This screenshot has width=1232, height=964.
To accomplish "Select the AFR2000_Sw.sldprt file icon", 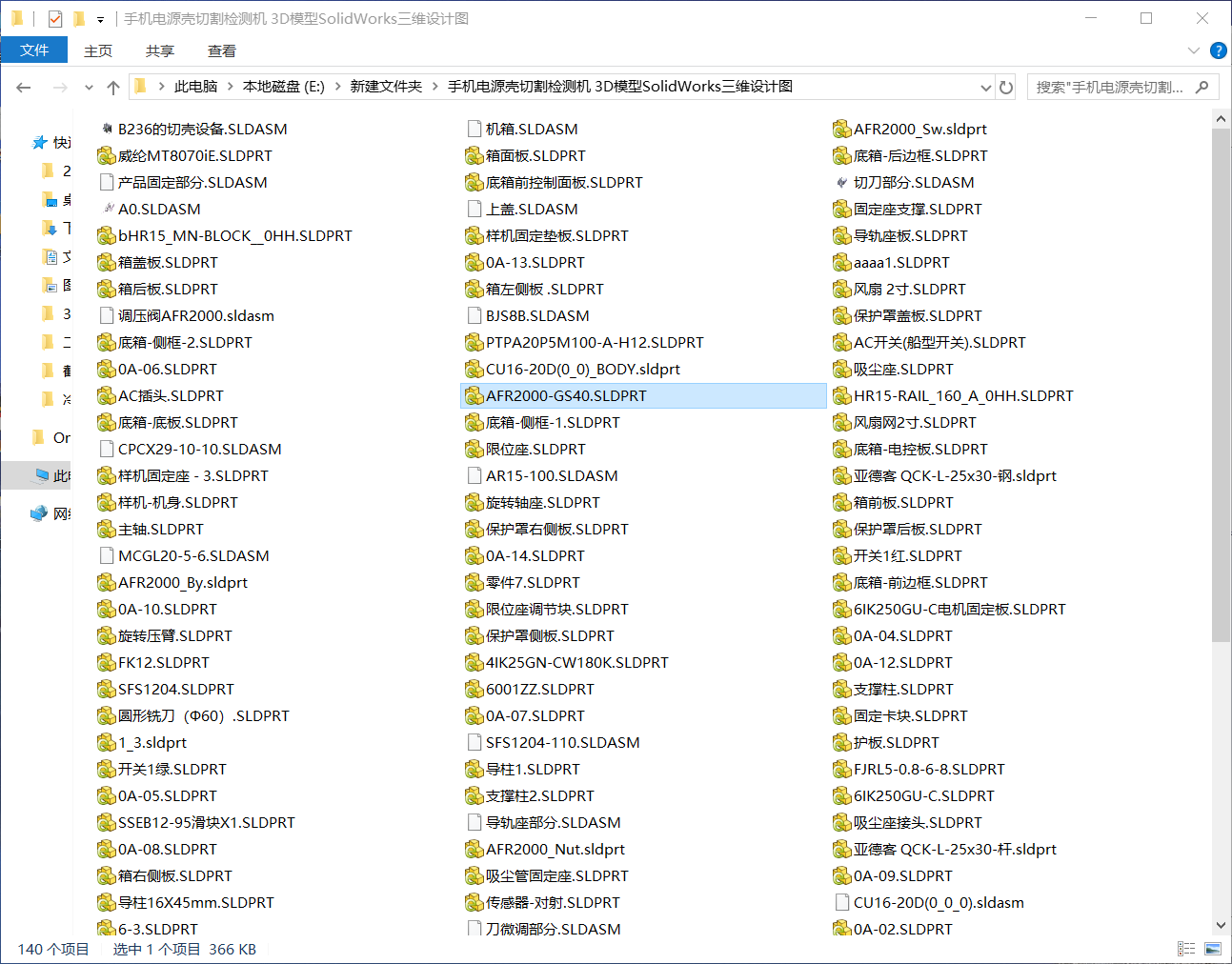I will (841, 129).
